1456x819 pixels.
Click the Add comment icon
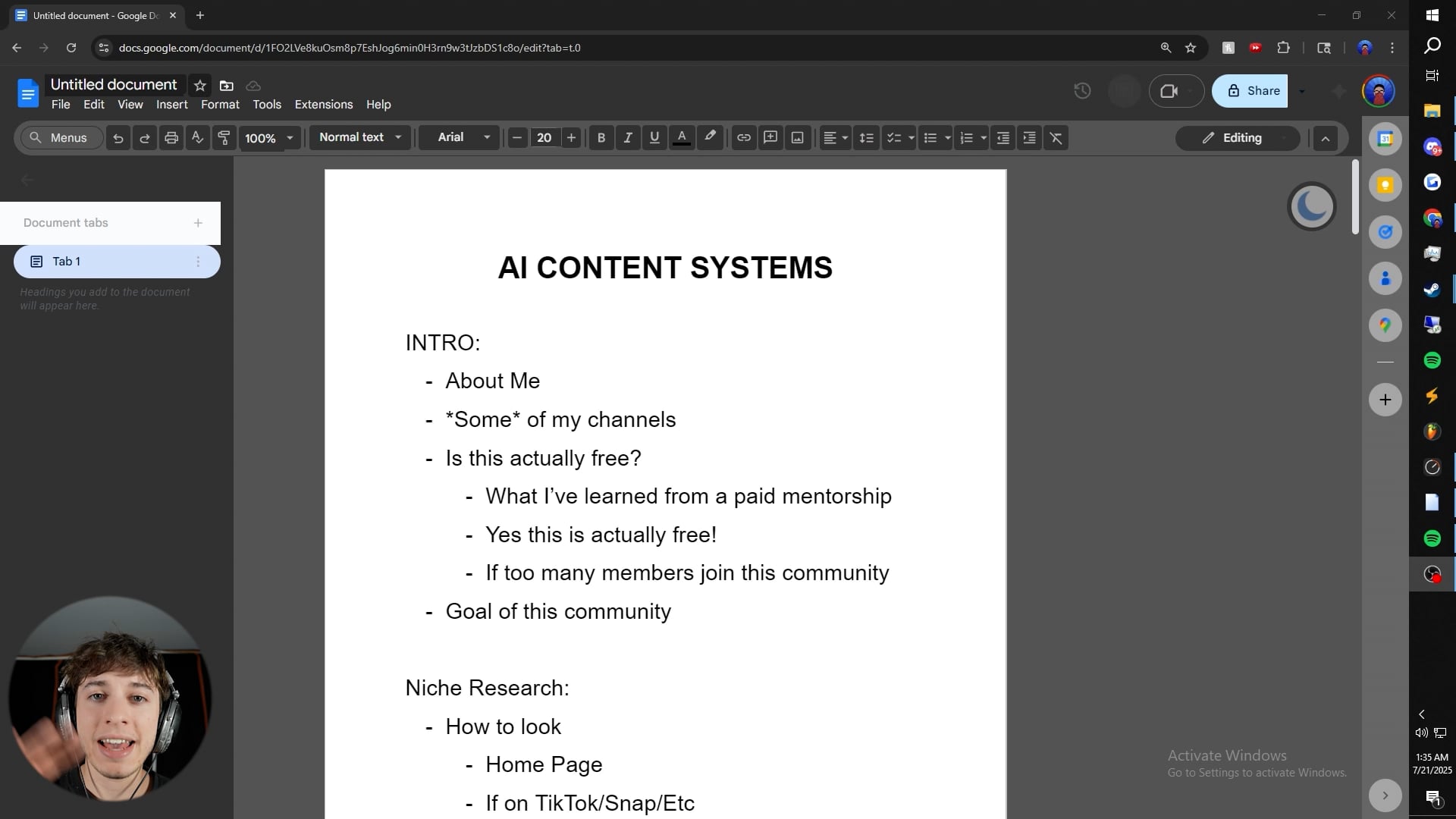[770, 138]
